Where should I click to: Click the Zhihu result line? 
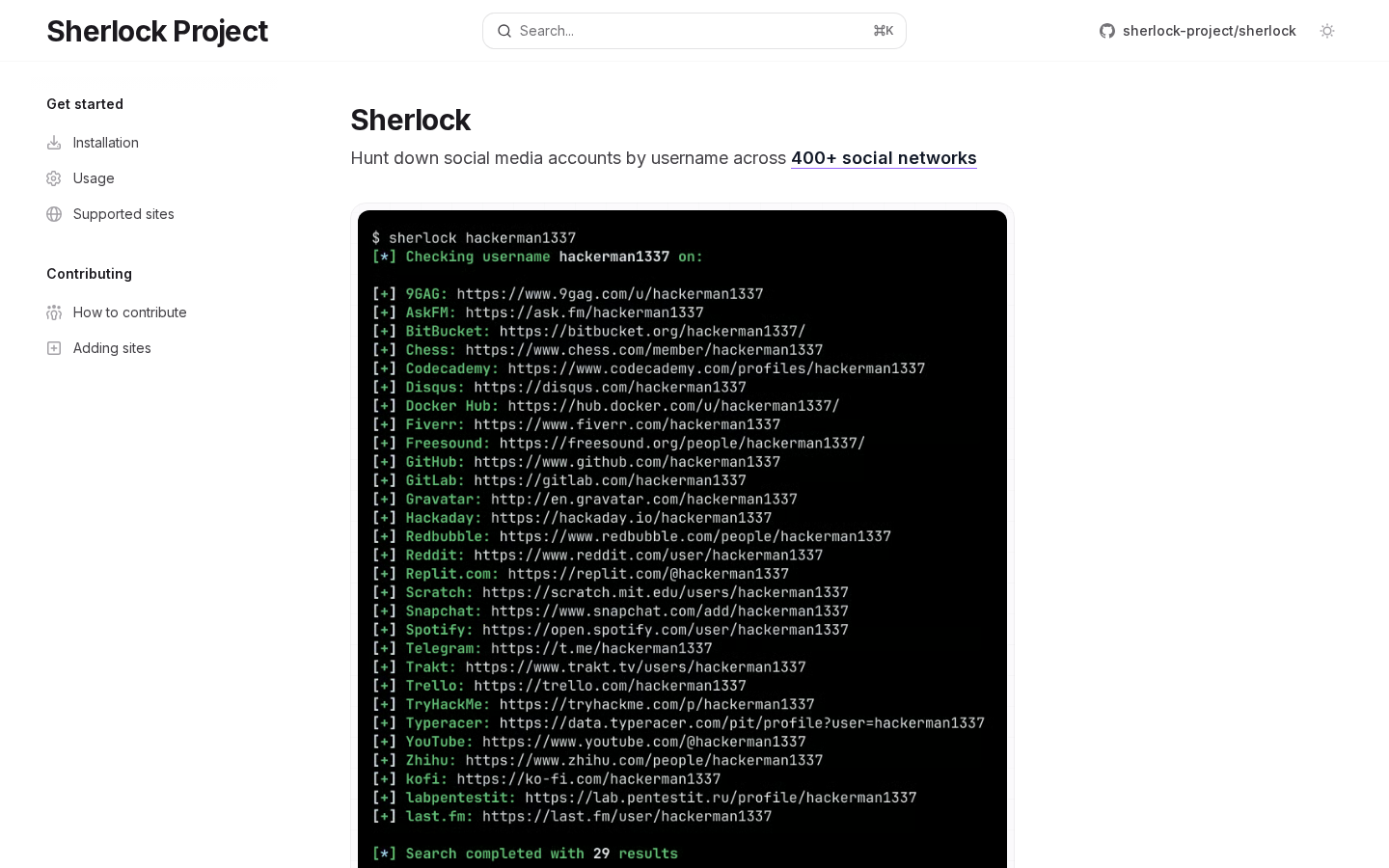[x=597, y=760]
